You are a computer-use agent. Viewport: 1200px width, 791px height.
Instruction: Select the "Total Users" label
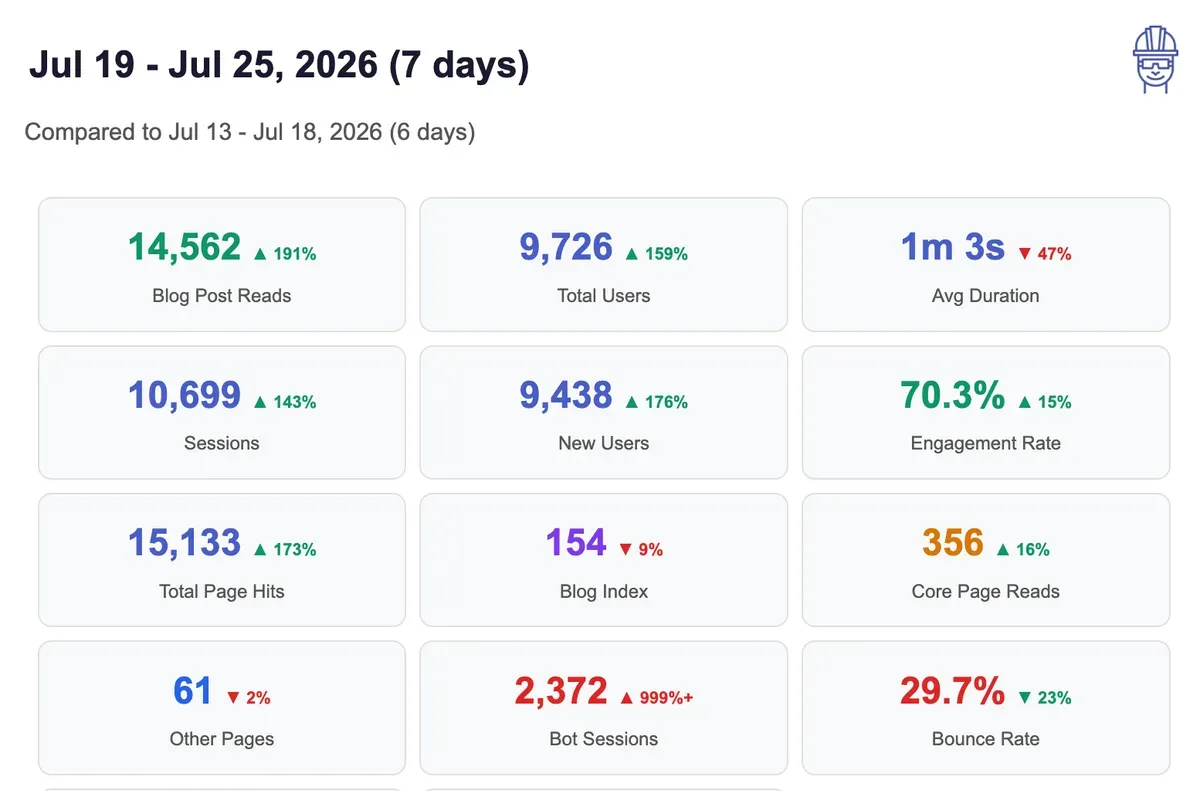[x=604, y=296]
